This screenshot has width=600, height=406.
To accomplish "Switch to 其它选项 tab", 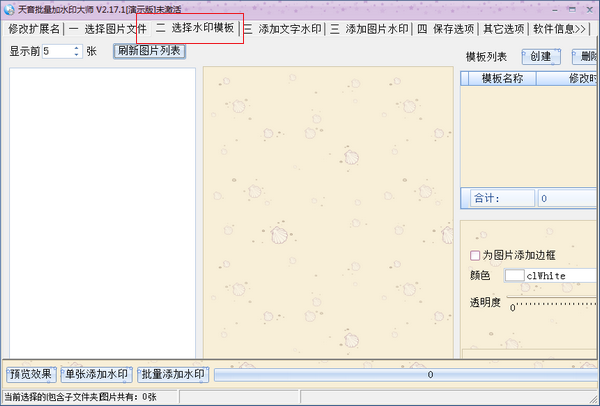I will (x=504, y=29).
